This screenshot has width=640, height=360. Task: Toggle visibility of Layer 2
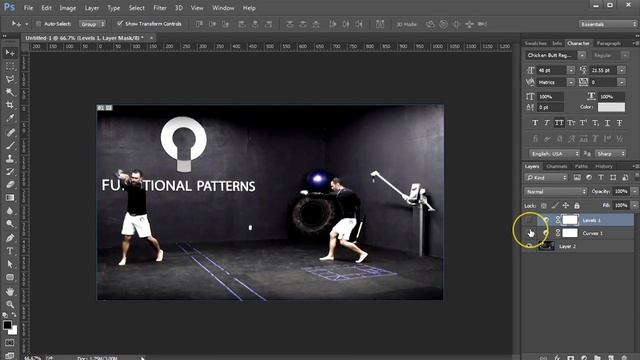[529, 246]
